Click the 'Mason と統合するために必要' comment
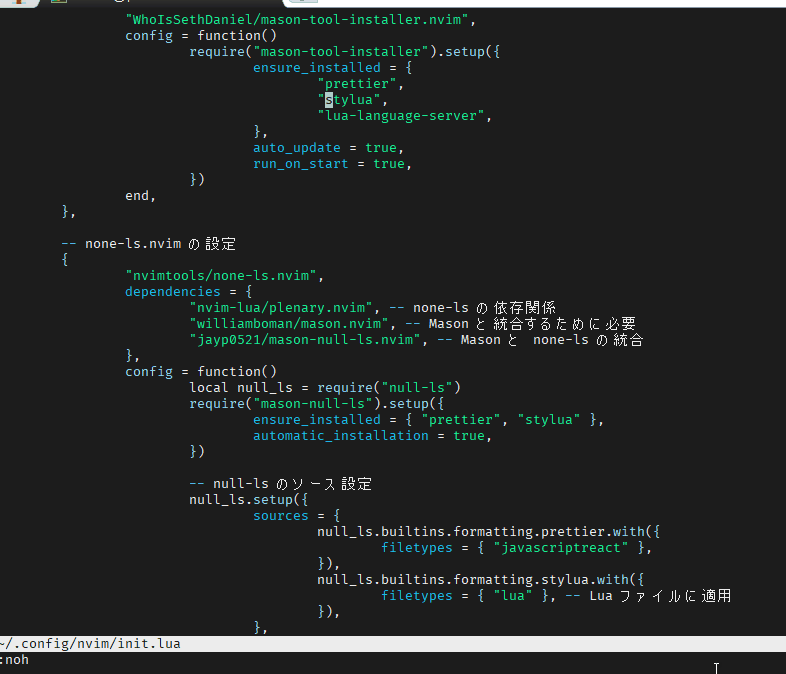This screenshot has width=786, height=674. click(x=532, y=324)
